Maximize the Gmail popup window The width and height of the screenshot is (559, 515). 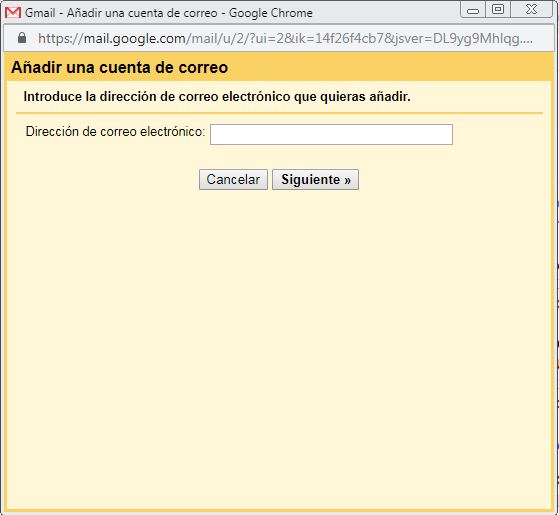pos(498,9)
